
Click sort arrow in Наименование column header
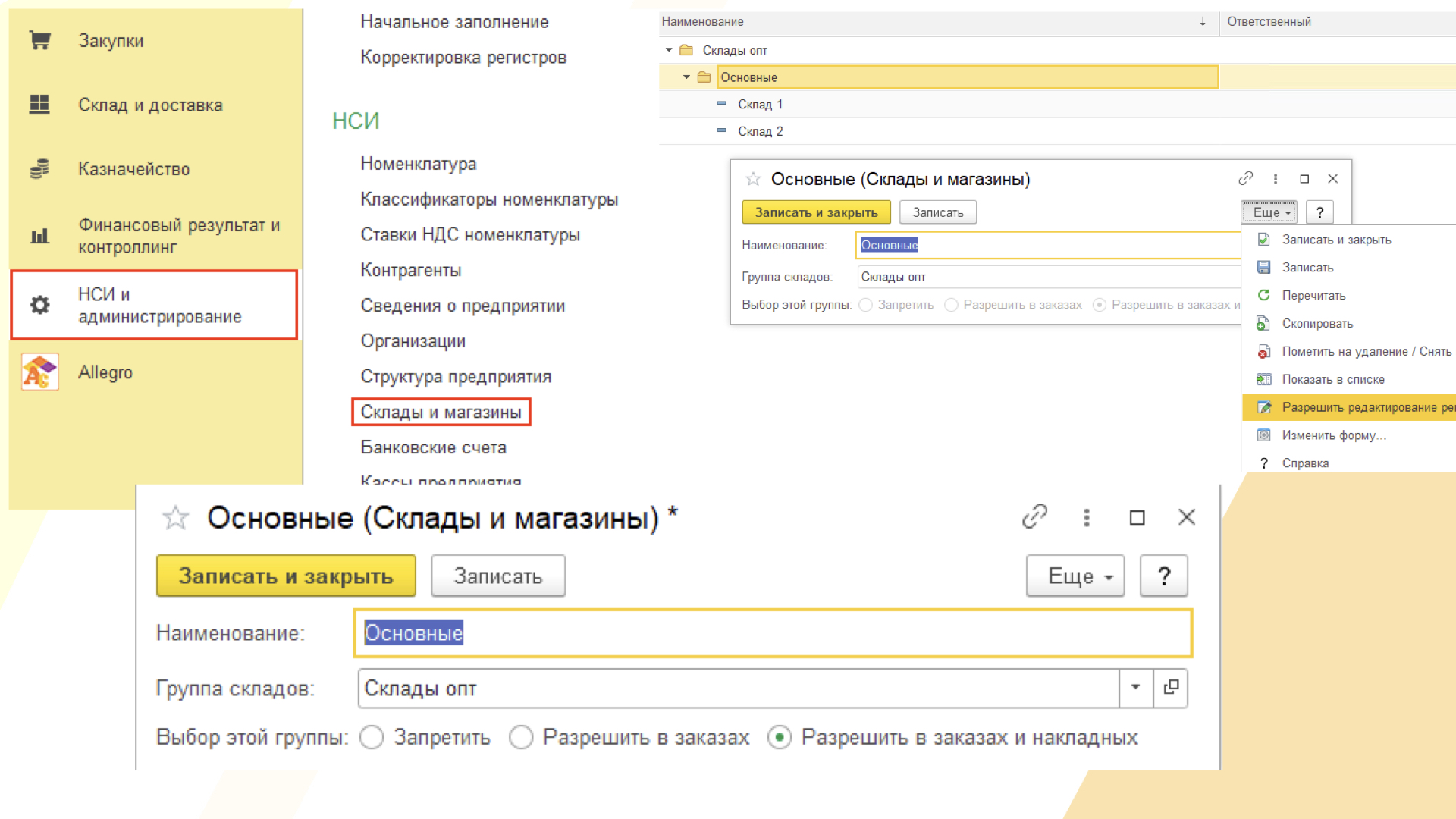[x=1203, y=22]
